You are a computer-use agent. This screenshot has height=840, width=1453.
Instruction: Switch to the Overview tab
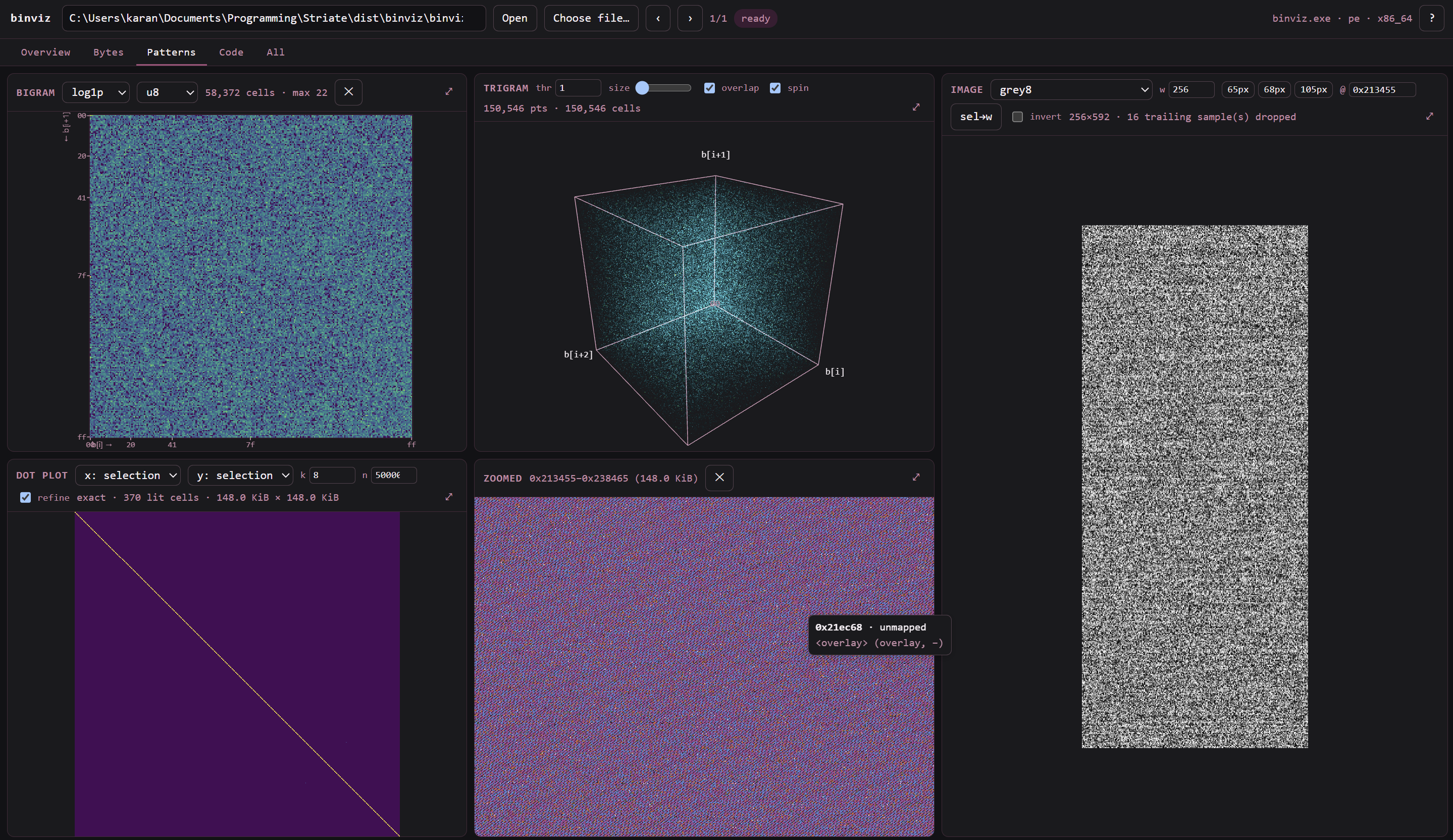(x=45, y=52)
